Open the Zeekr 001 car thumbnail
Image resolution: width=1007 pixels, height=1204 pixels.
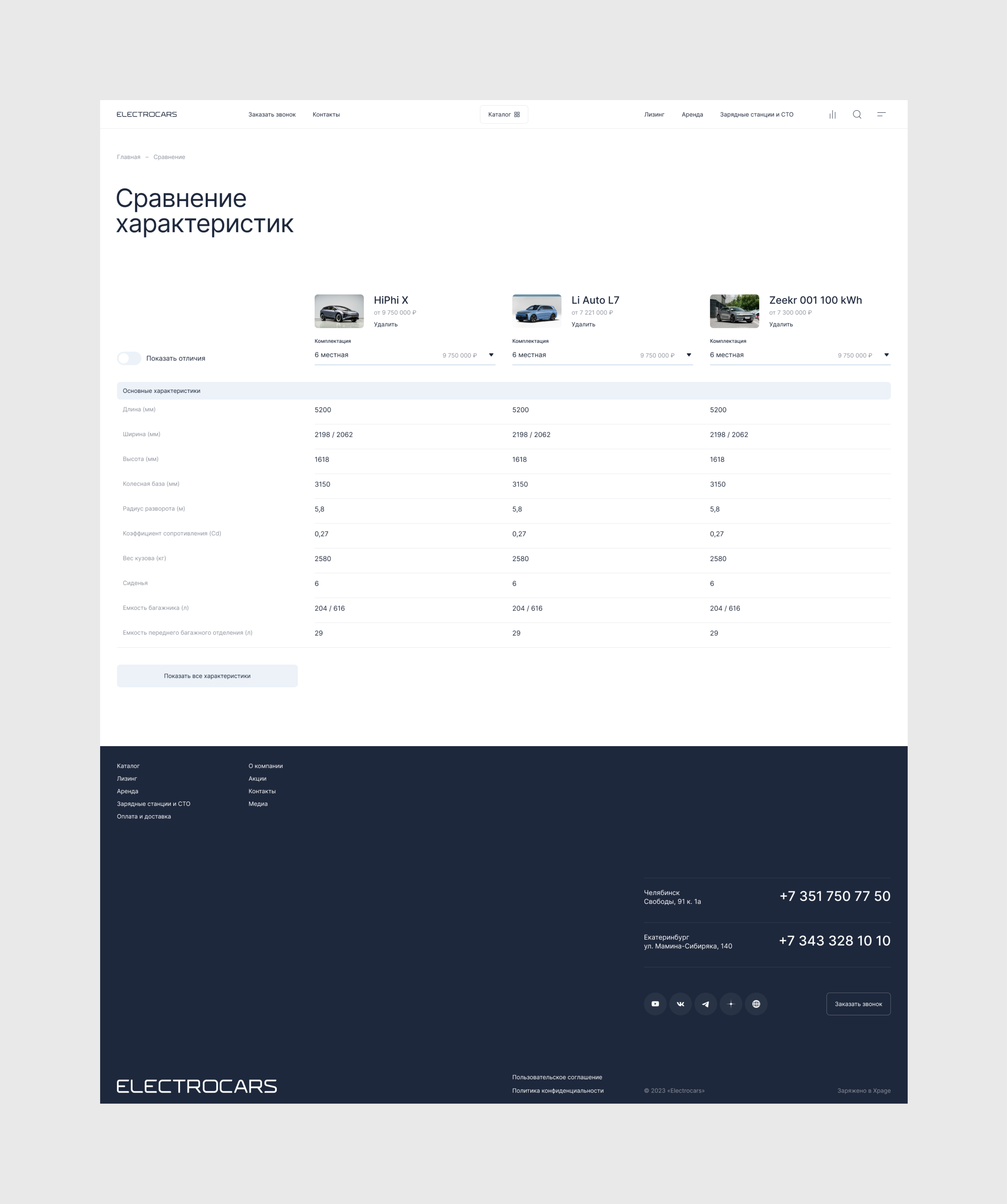(735, 311)
